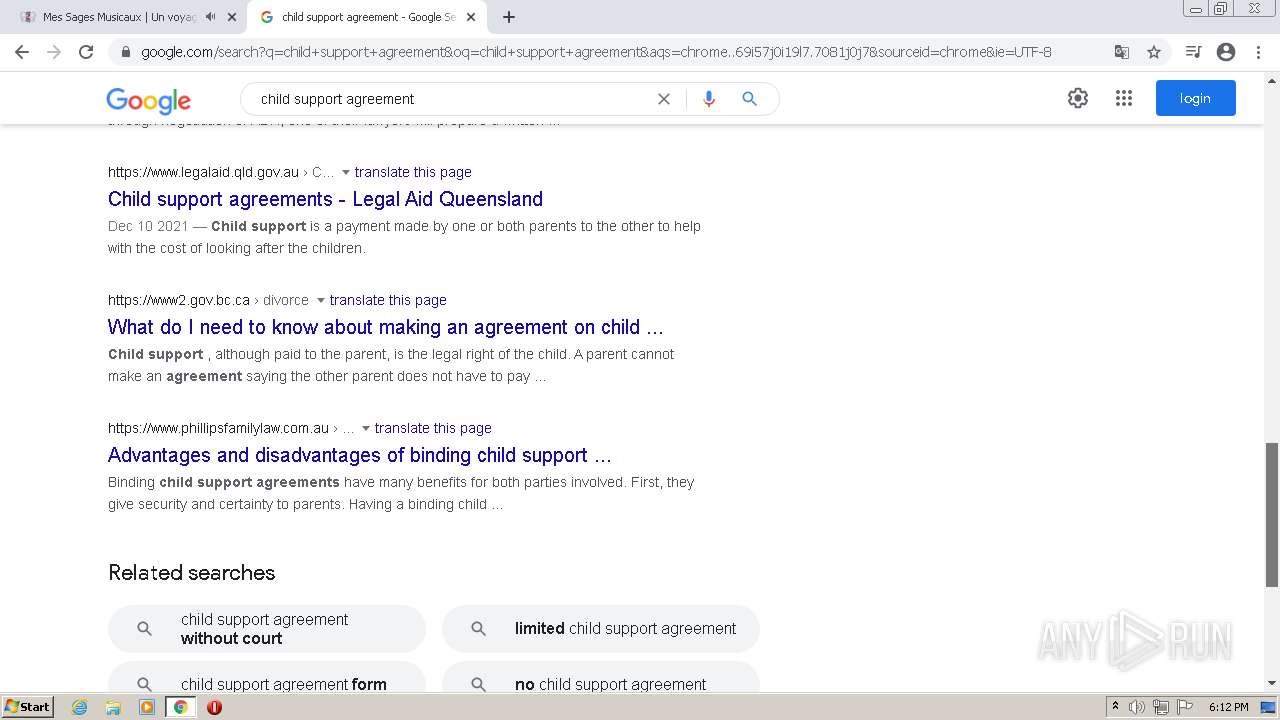Click the vertical page scrollbar thumb

pos(1272,515)
